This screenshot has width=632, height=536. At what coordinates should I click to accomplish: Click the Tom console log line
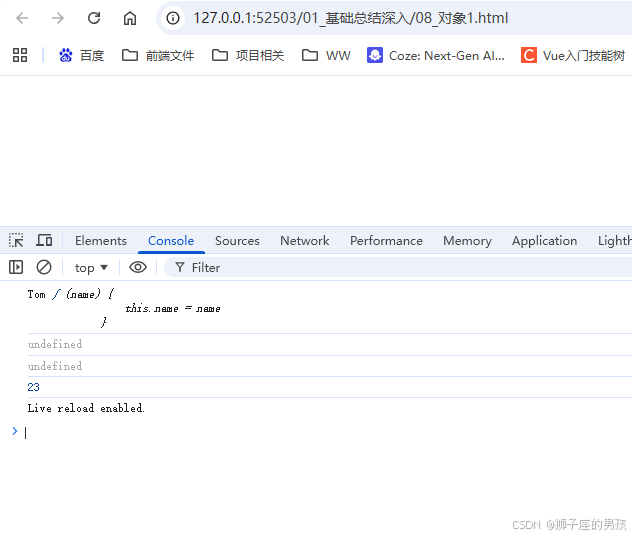coord(71,295)
